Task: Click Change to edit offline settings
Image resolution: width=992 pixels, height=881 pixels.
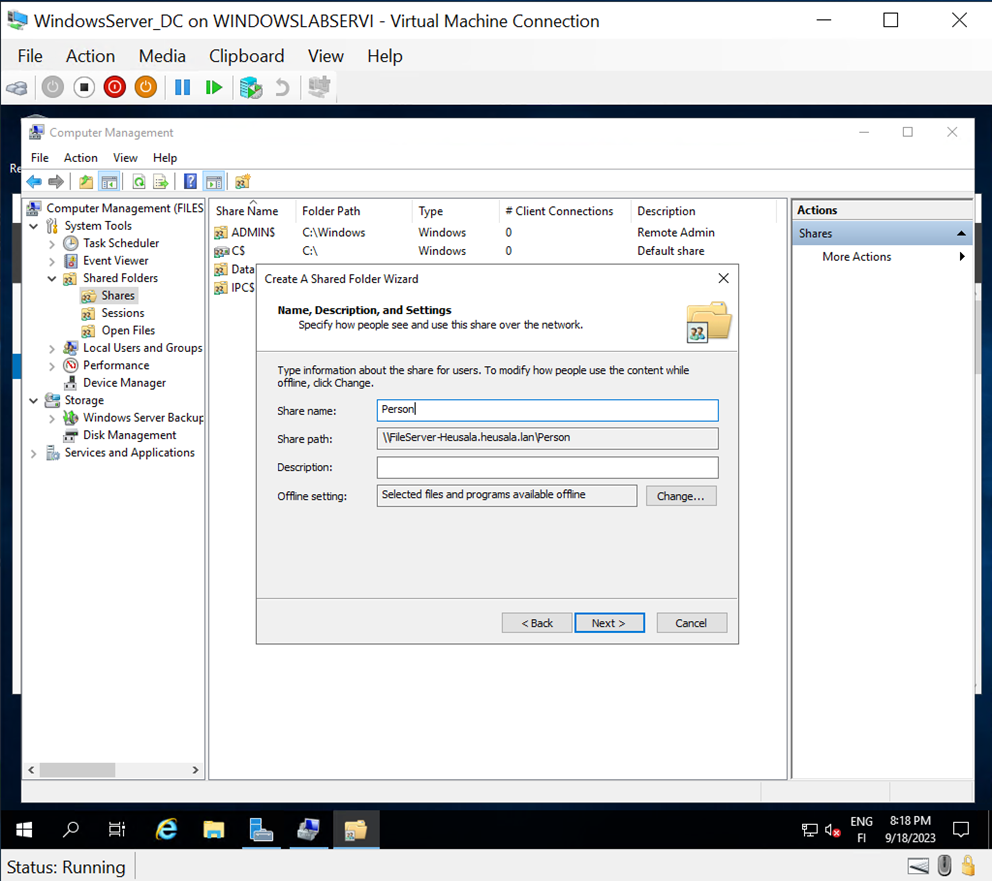Action: (681, 495)
